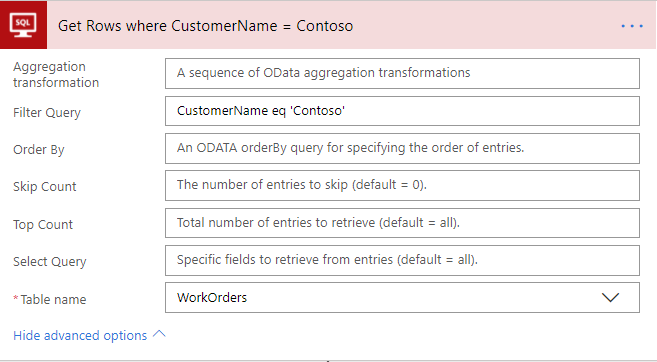Click the Aggregation transformation label
This screenshot has width=657, height=362.
point(56,75)
